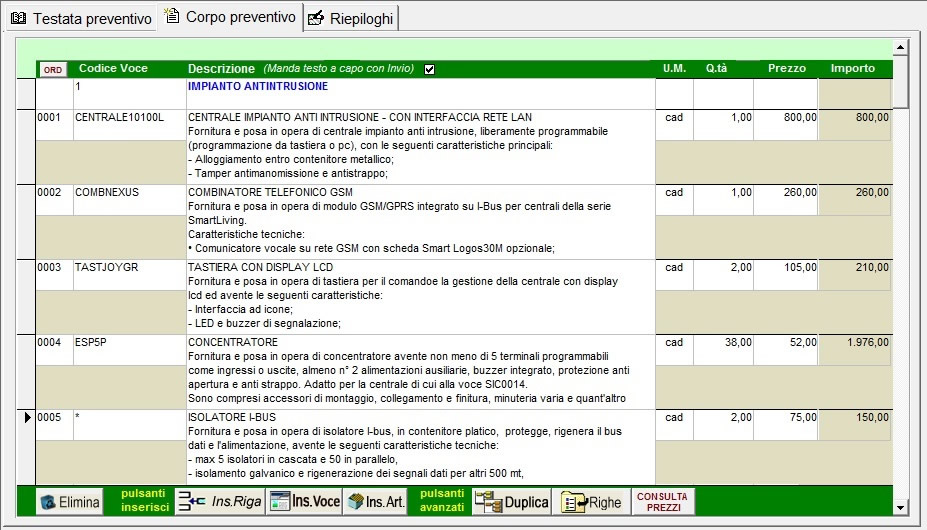Click the vertical scrollbar thumb
927x530 pixels.
[900, 82]
